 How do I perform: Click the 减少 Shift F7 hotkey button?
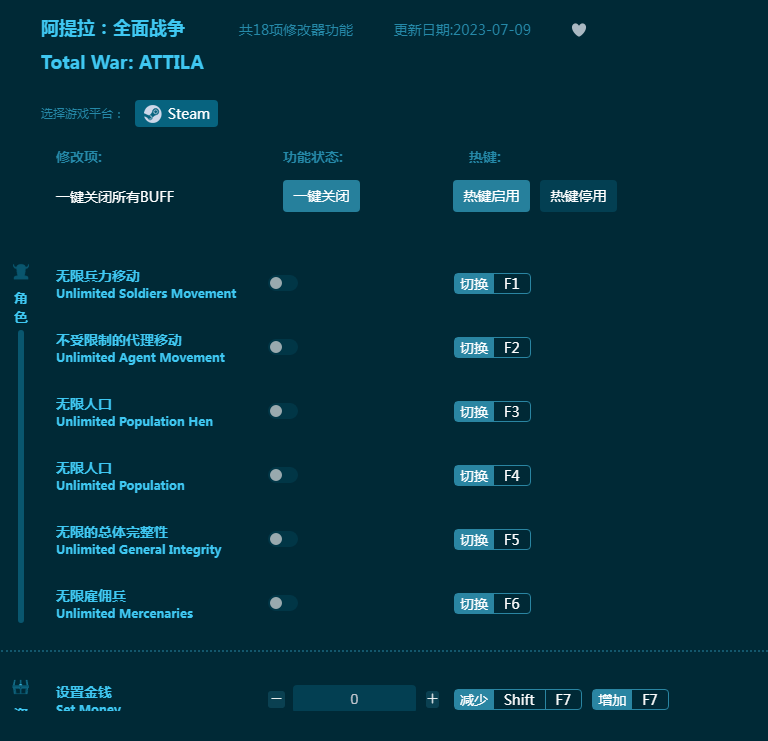pos(518,699)
